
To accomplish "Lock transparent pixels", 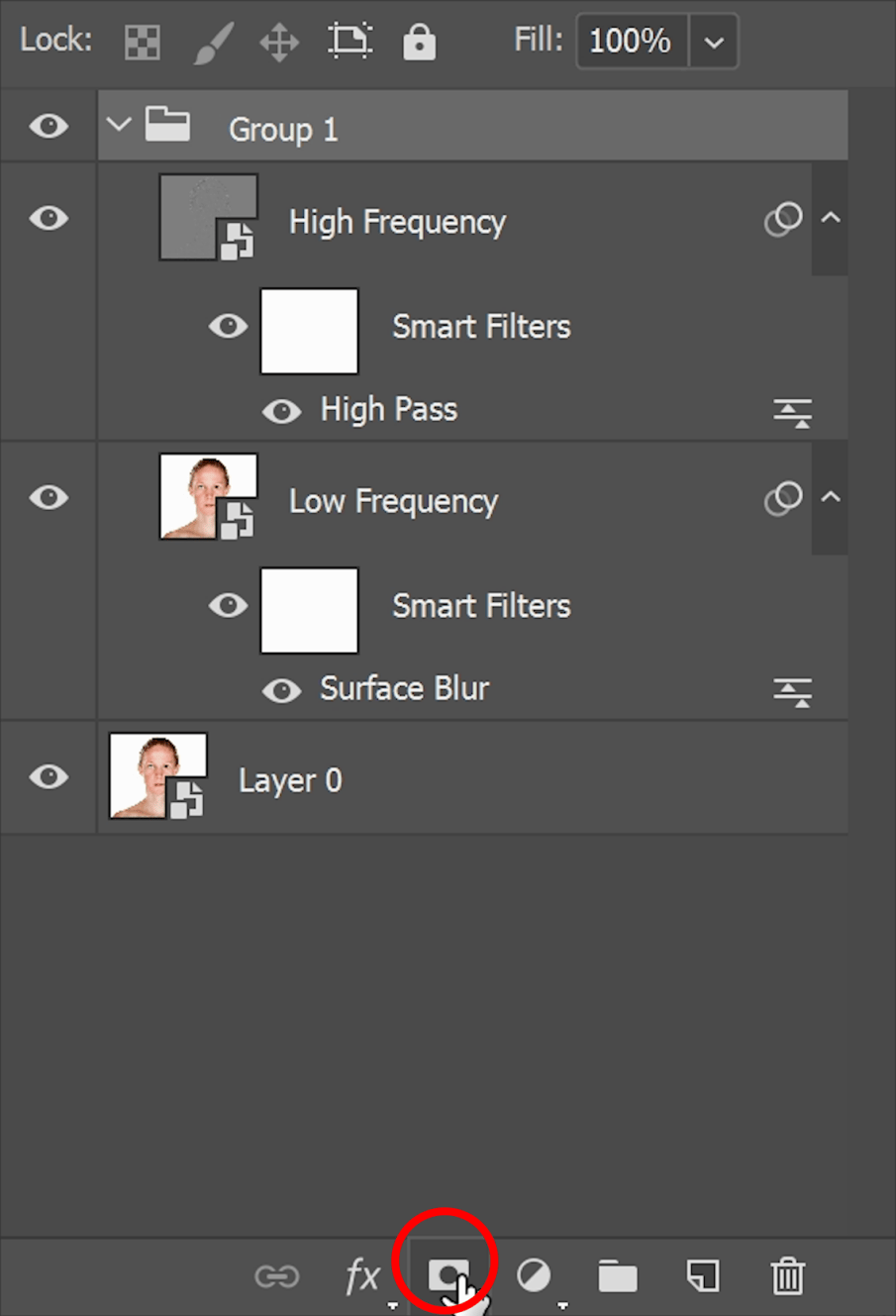I will (143, 42).
